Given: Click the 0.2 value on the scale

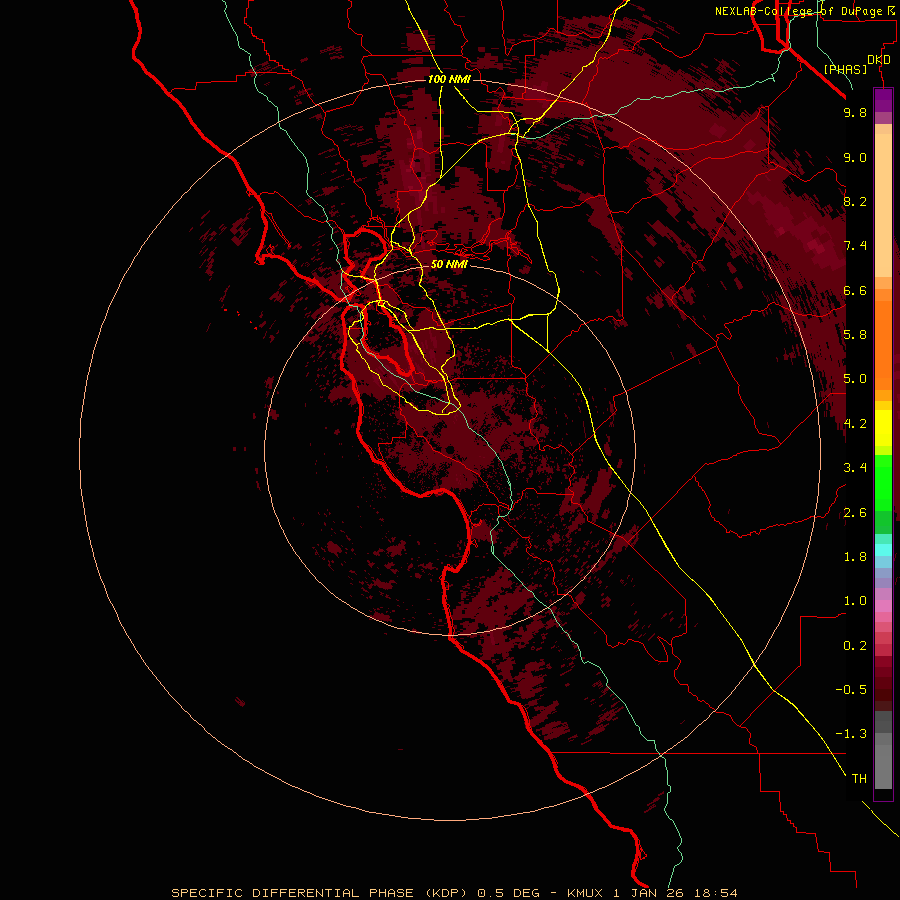Looking at the screenshot, I should pos(855,646).
